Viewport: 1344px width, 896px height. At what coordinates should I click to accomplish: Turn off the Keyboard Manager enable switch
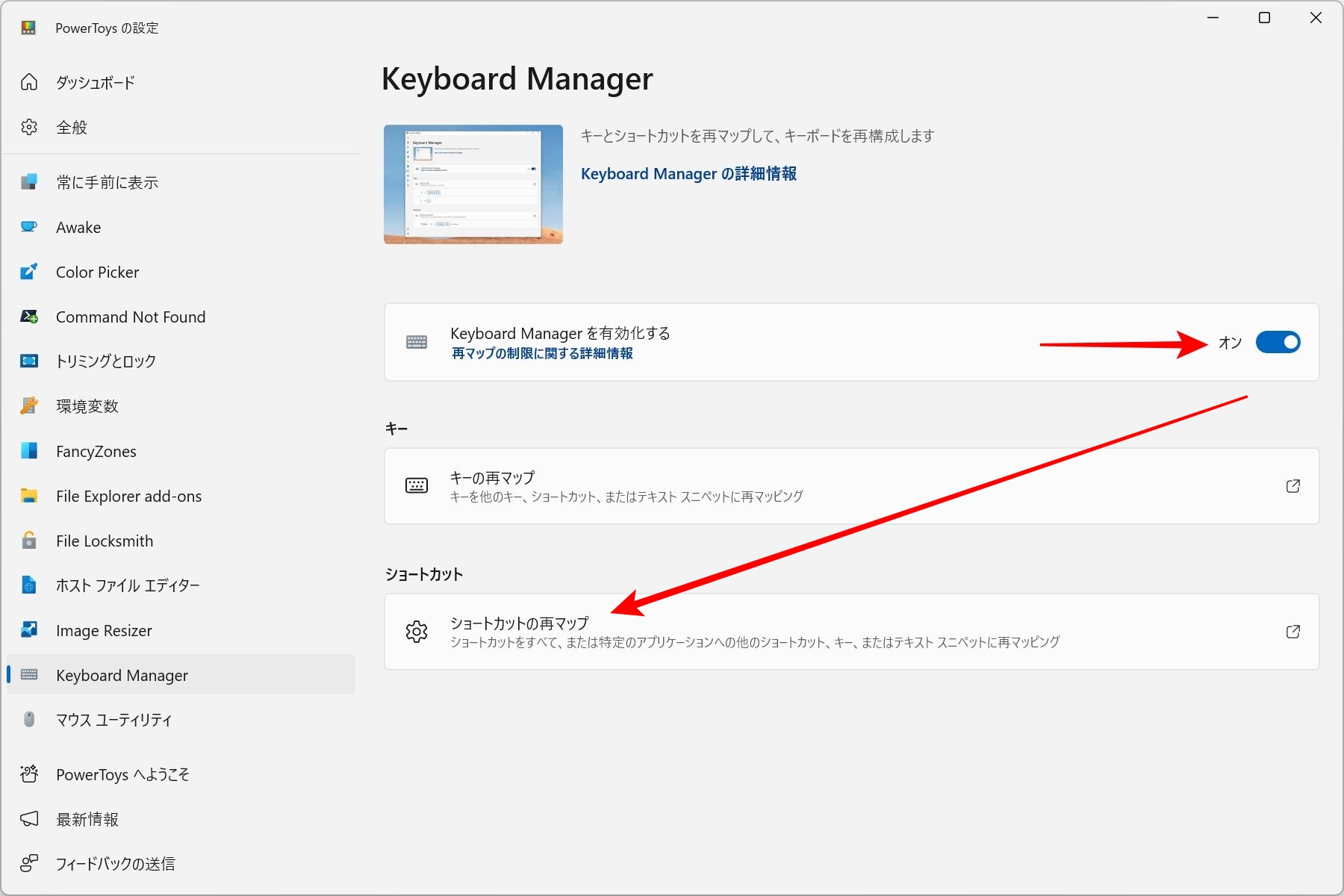click(x=1278, y=342)
